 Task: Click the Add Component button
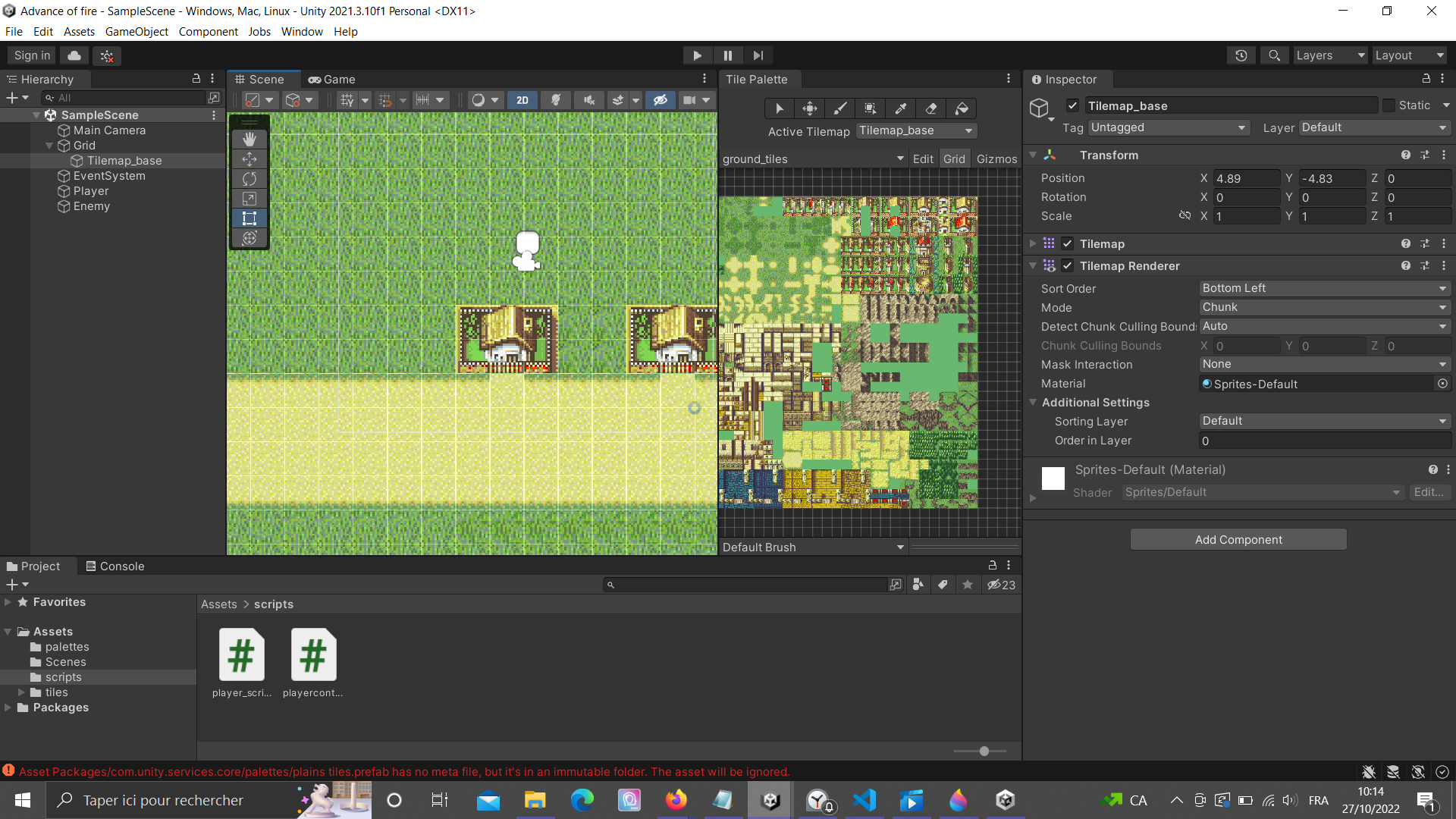pos(1238,540)
